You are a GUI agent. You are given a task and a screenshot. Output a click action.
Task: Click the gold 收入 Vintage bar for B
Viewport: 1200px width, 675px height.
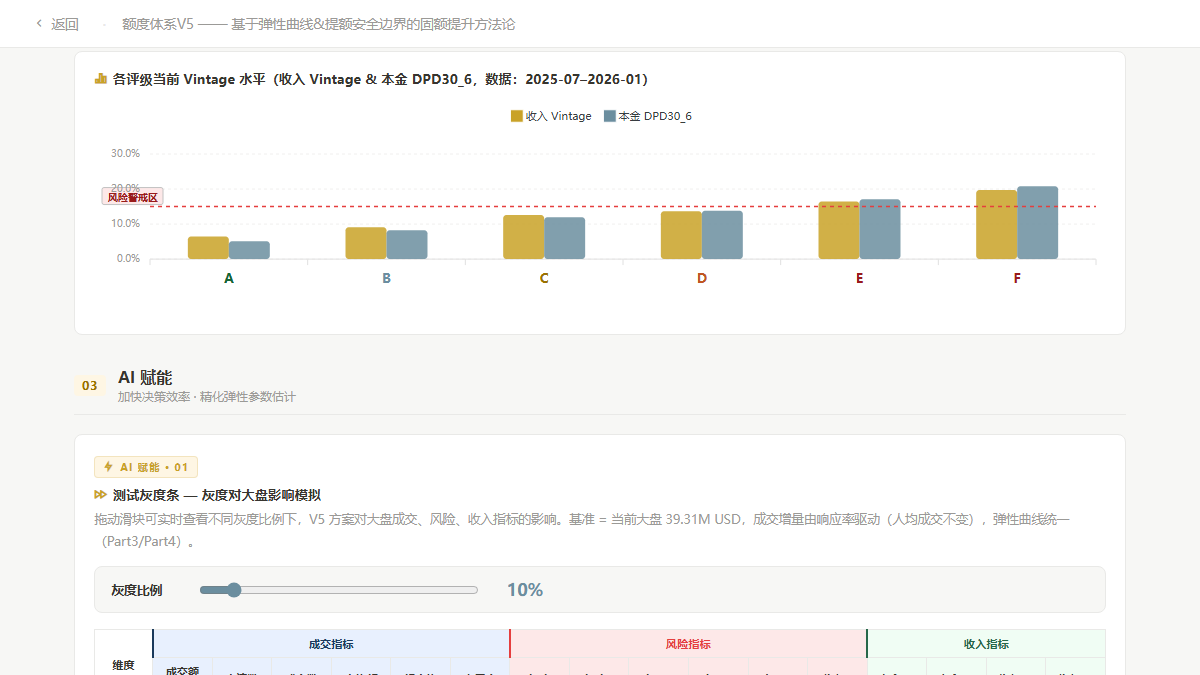tap(366, 243)
